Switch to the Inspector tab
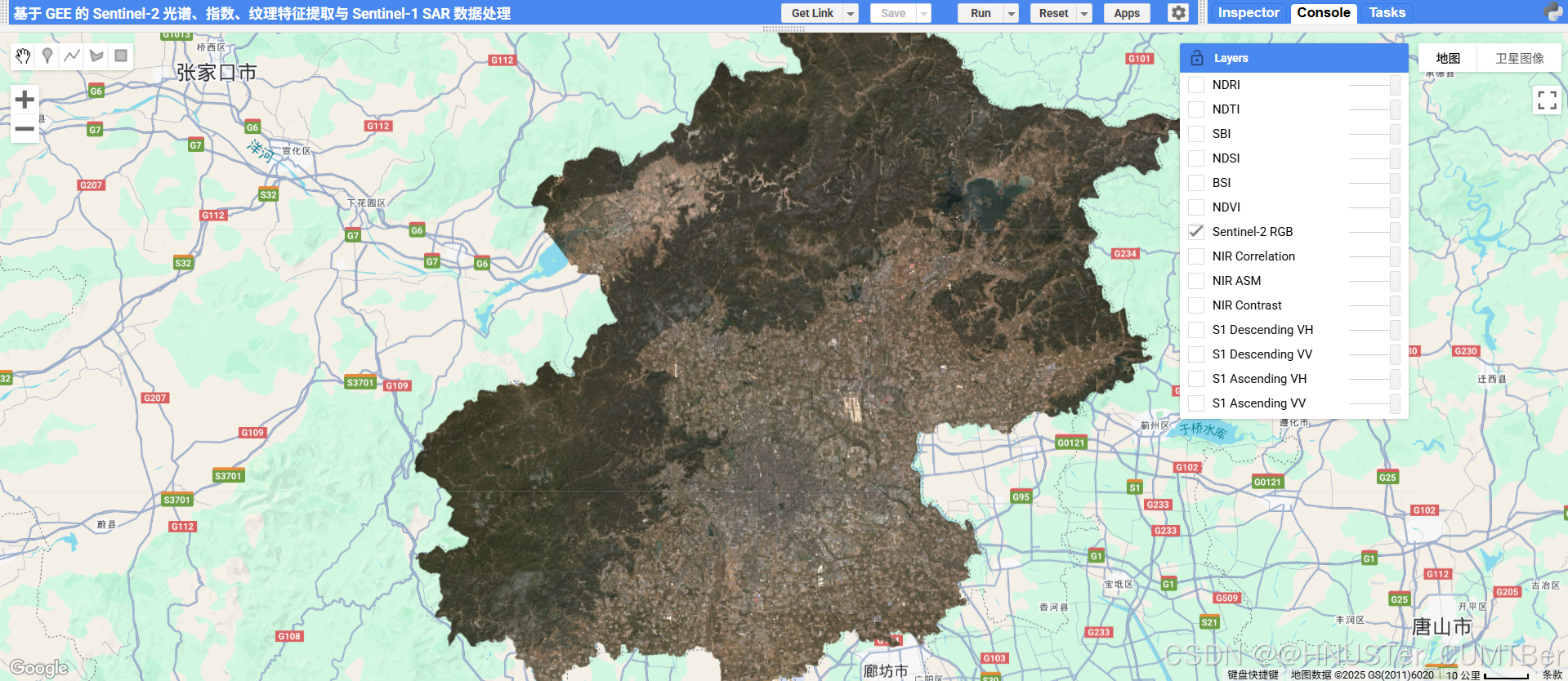 pos(1248,12)
